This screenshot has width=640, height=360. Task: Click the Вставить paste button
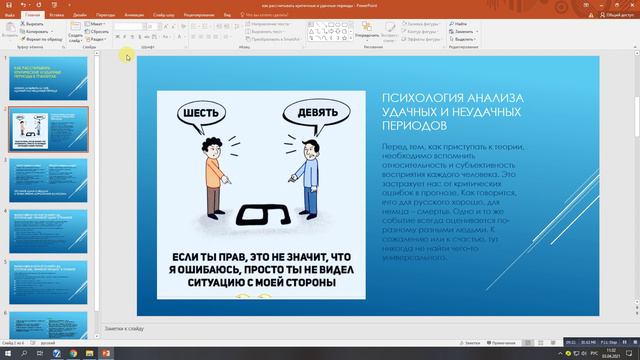tap(10, 31)
